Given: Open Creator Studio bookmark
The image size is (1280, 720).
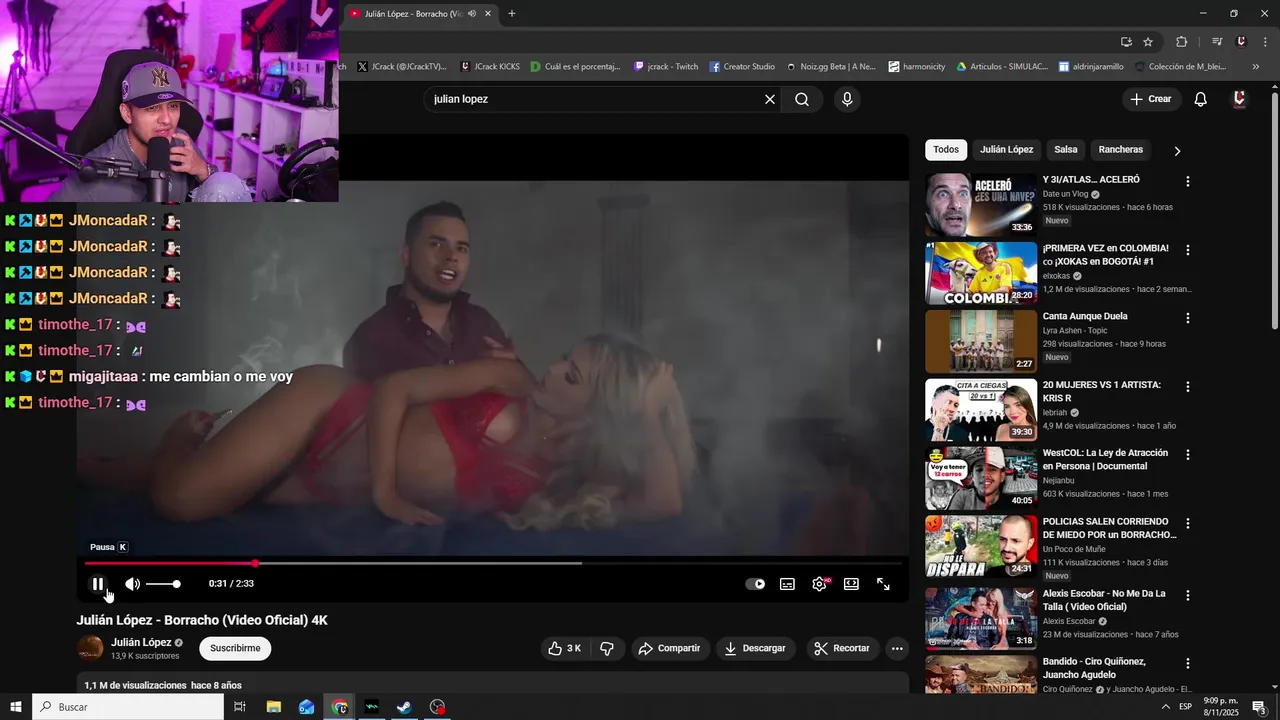Looking at the screenshot, I should pyautogui.click(x=742, y=67).
